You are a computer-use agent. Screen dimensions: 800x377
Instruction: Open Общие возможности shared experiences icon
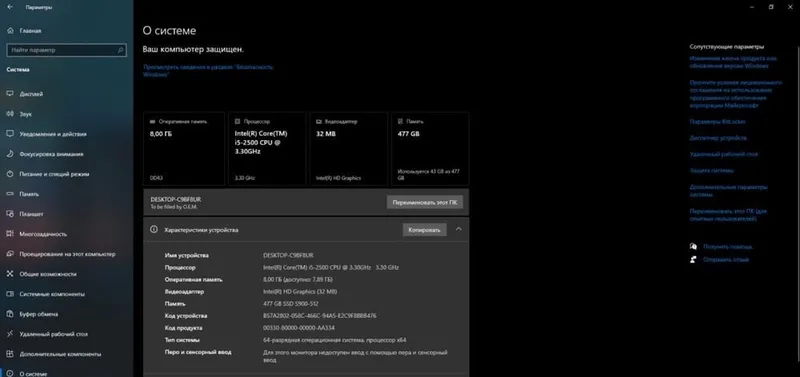coord(10,274)
